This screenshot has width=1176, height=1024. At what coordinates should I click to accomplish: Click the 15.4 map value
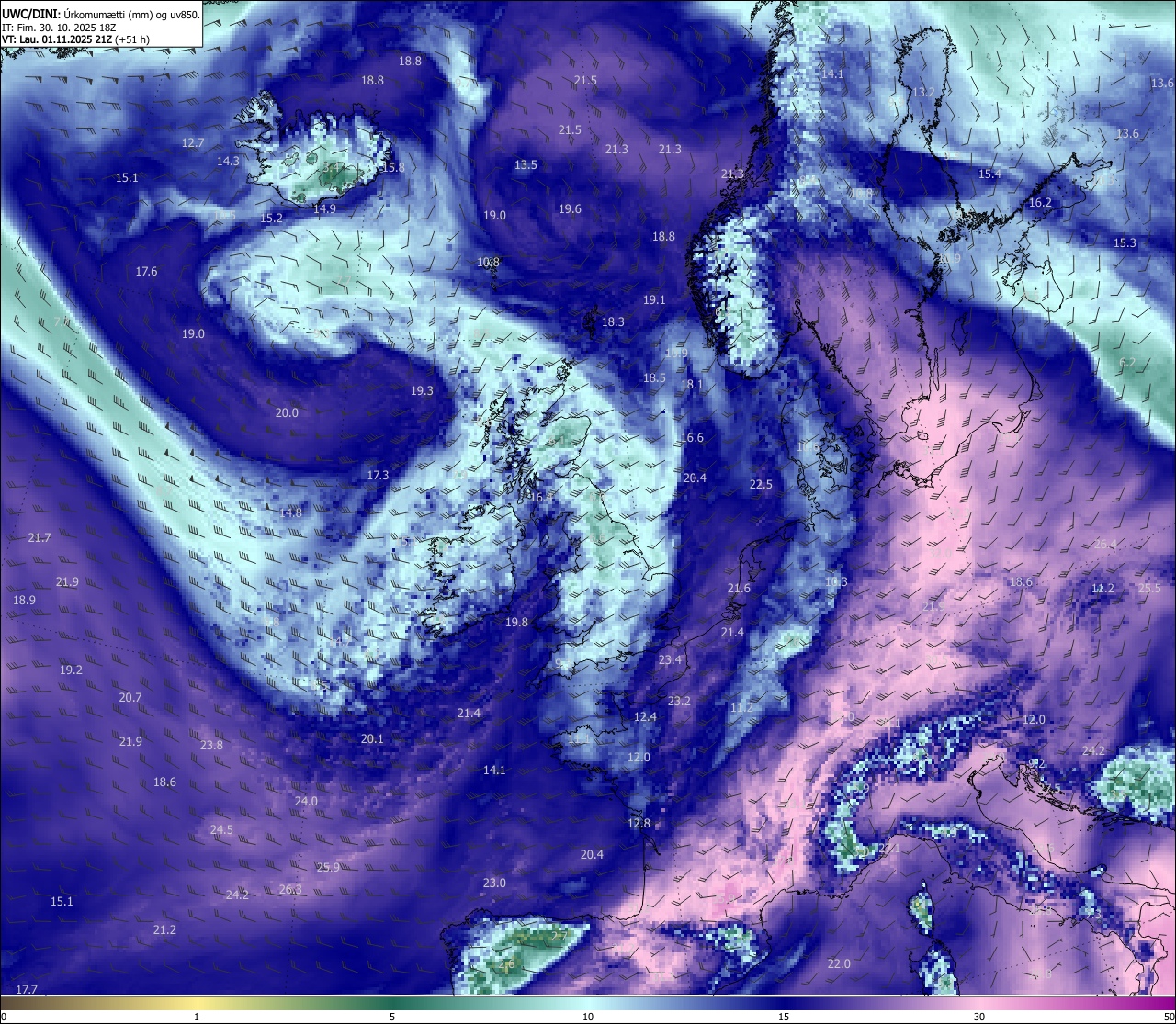(x=989, y=174)
